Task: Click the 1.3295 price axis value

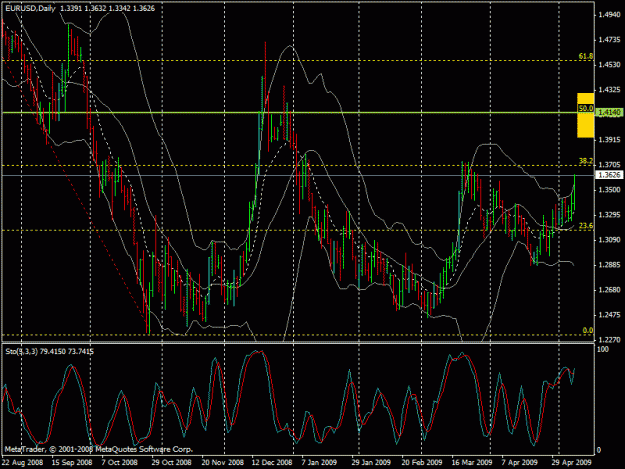Action: coord(609,215)
